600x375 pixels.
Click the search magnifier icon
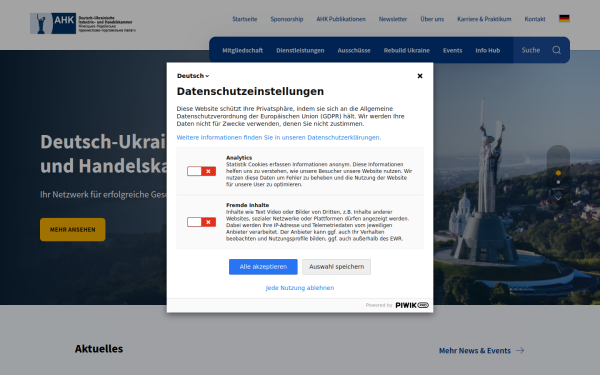click(556, 50)
